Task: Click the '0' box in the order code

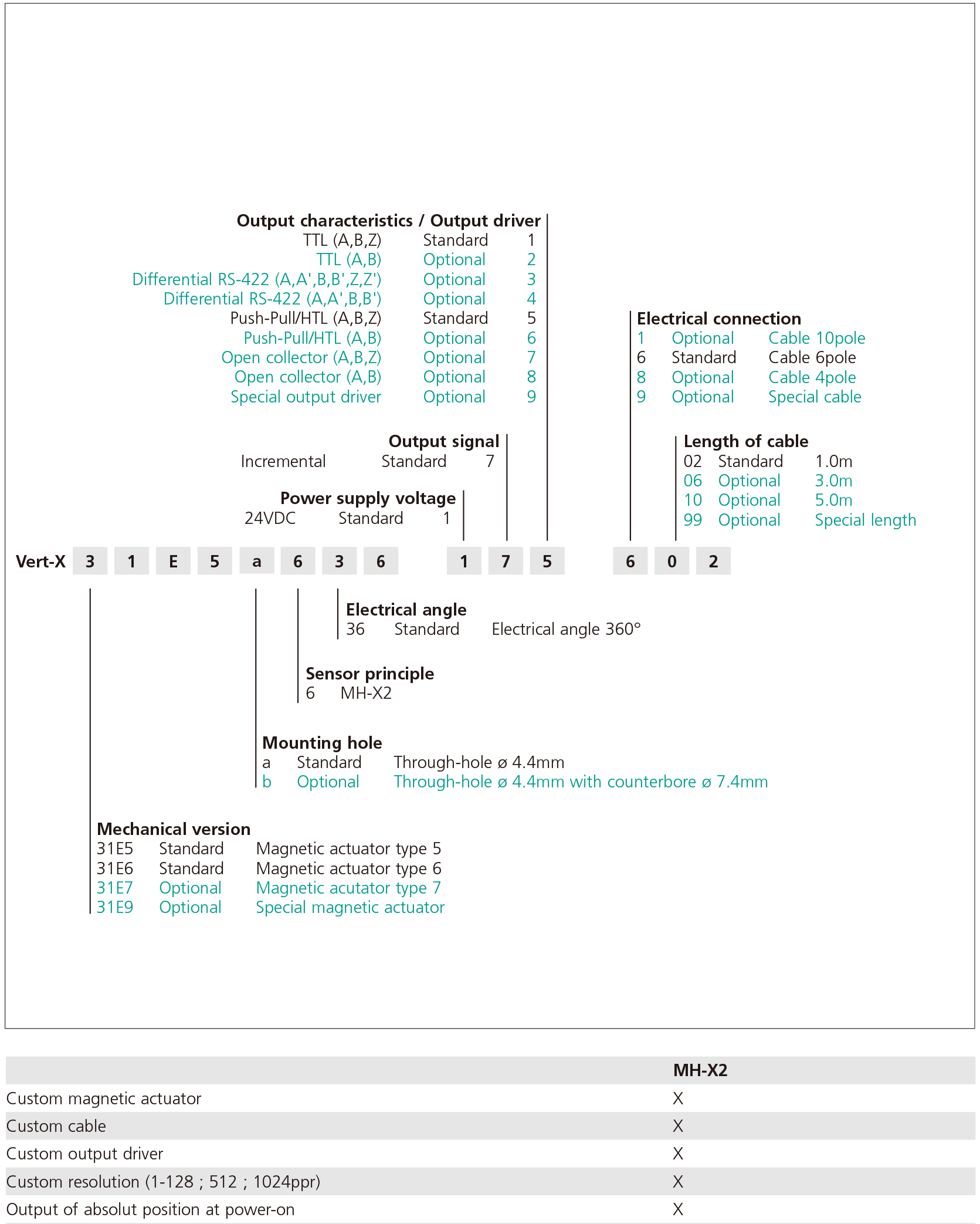Action: [672, 562]
